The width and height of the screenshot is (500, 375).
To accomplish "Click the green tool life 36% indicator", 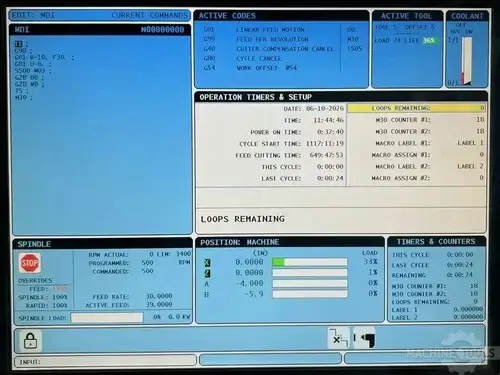I will point(429,40).
